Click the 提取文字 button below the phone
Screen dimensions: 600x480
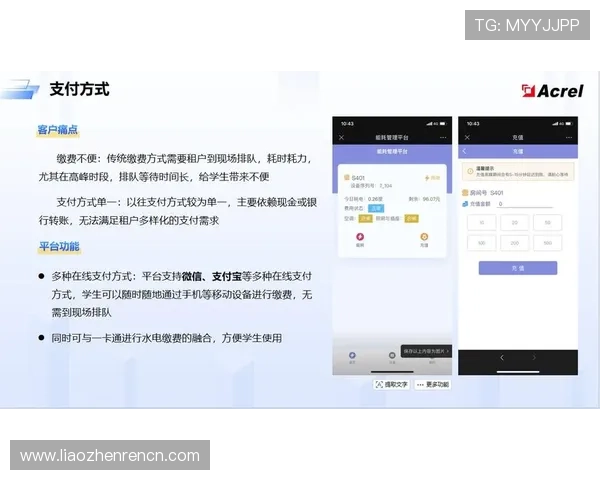391,384
